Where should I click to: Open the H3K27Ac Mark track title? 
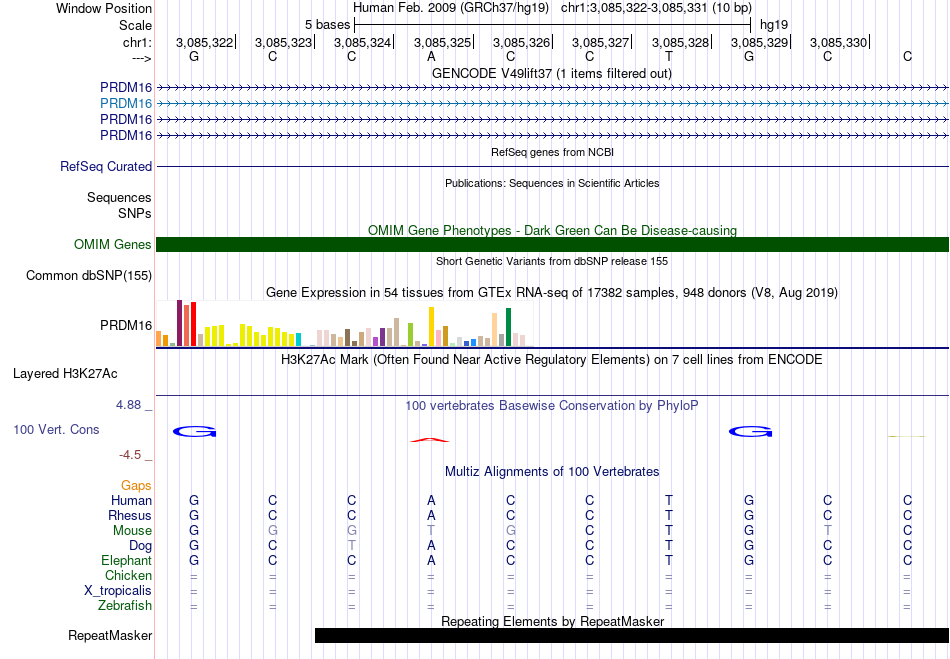coord(551,360)
